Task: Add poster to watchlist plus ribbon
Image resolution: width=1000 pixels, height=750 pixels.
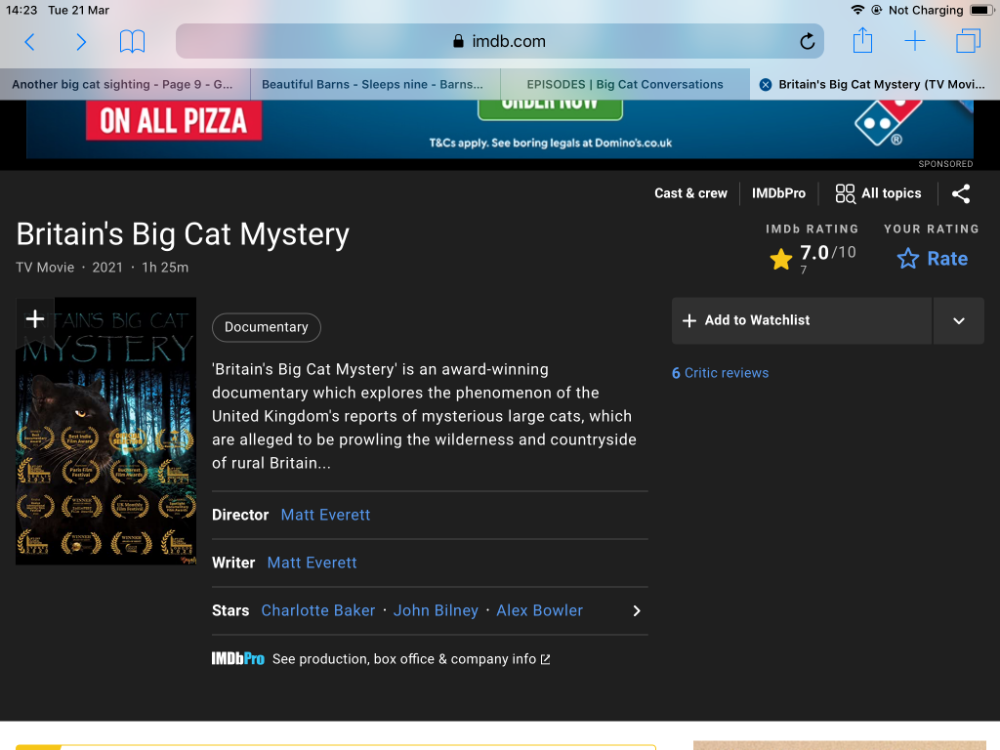Action: click(x=35, y=318)
